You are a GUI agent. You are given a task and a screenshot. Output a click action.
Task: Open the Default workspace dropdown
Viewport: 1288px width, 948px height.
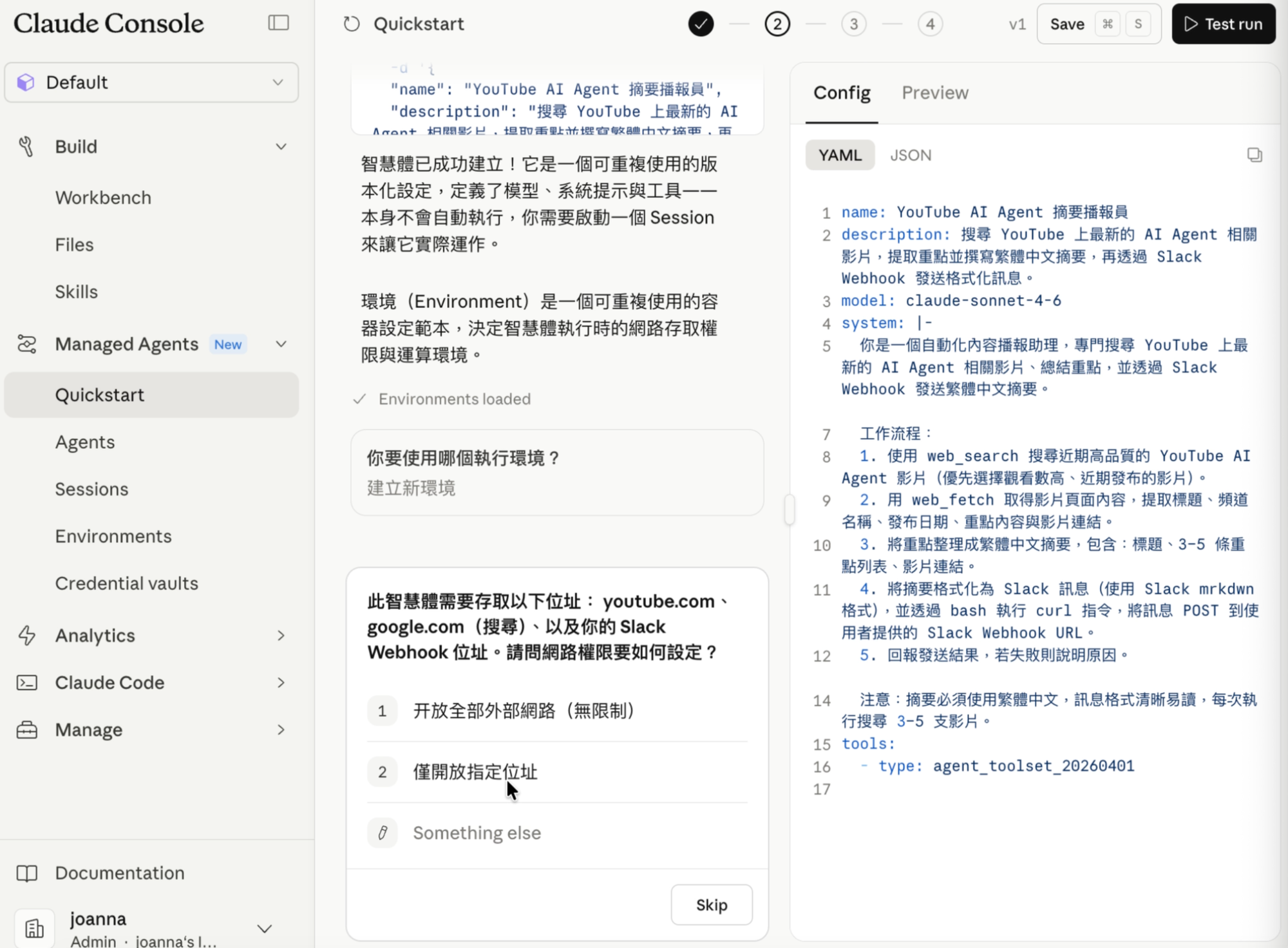[x=151, y=82]
